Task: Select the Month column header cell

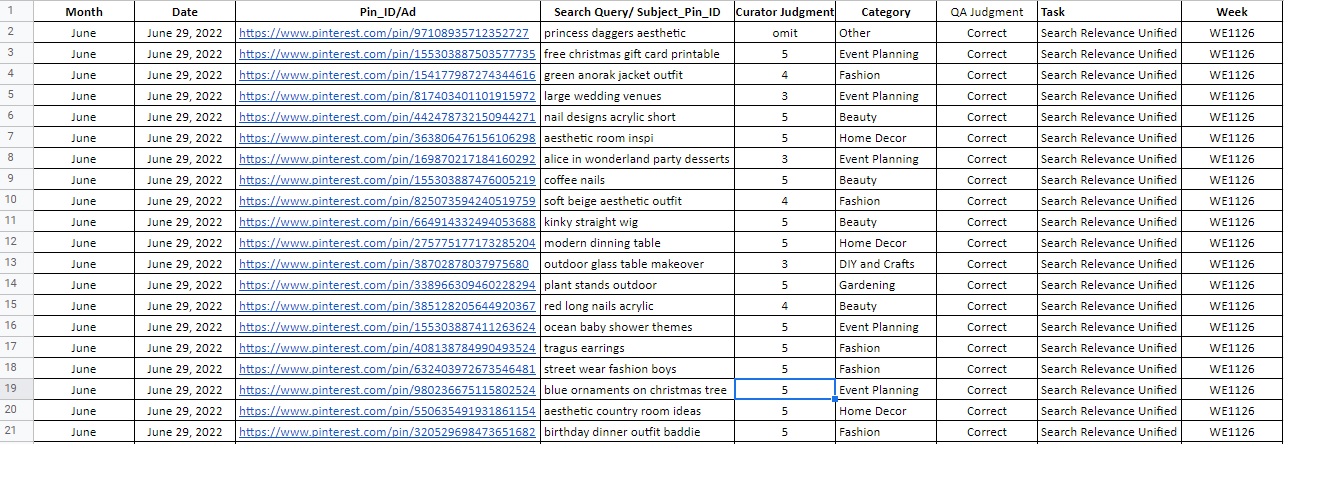Action: (x=84, y=12)
